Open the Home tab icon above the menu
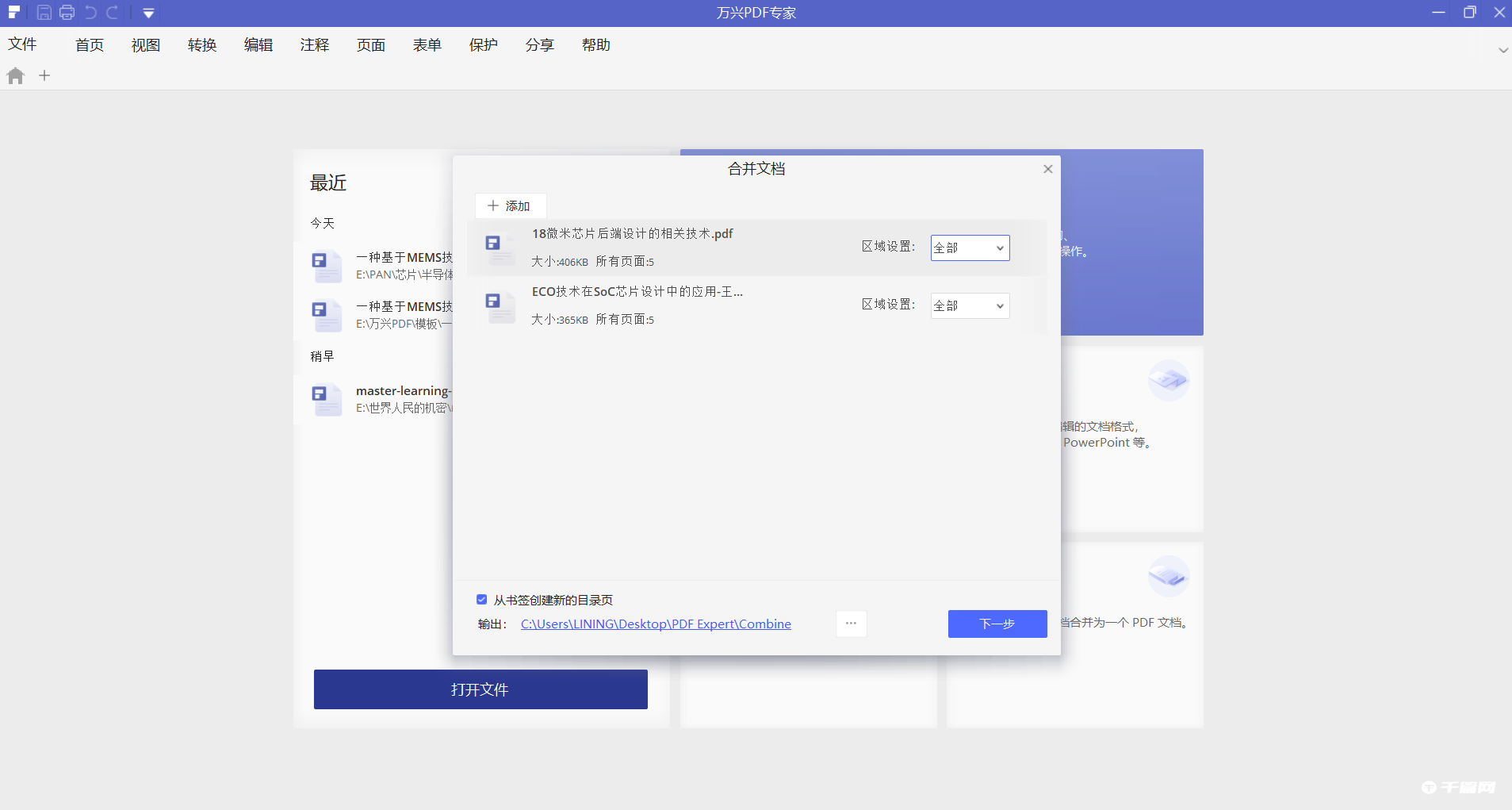The image size is (1512, 810). [x=14, y=75]
